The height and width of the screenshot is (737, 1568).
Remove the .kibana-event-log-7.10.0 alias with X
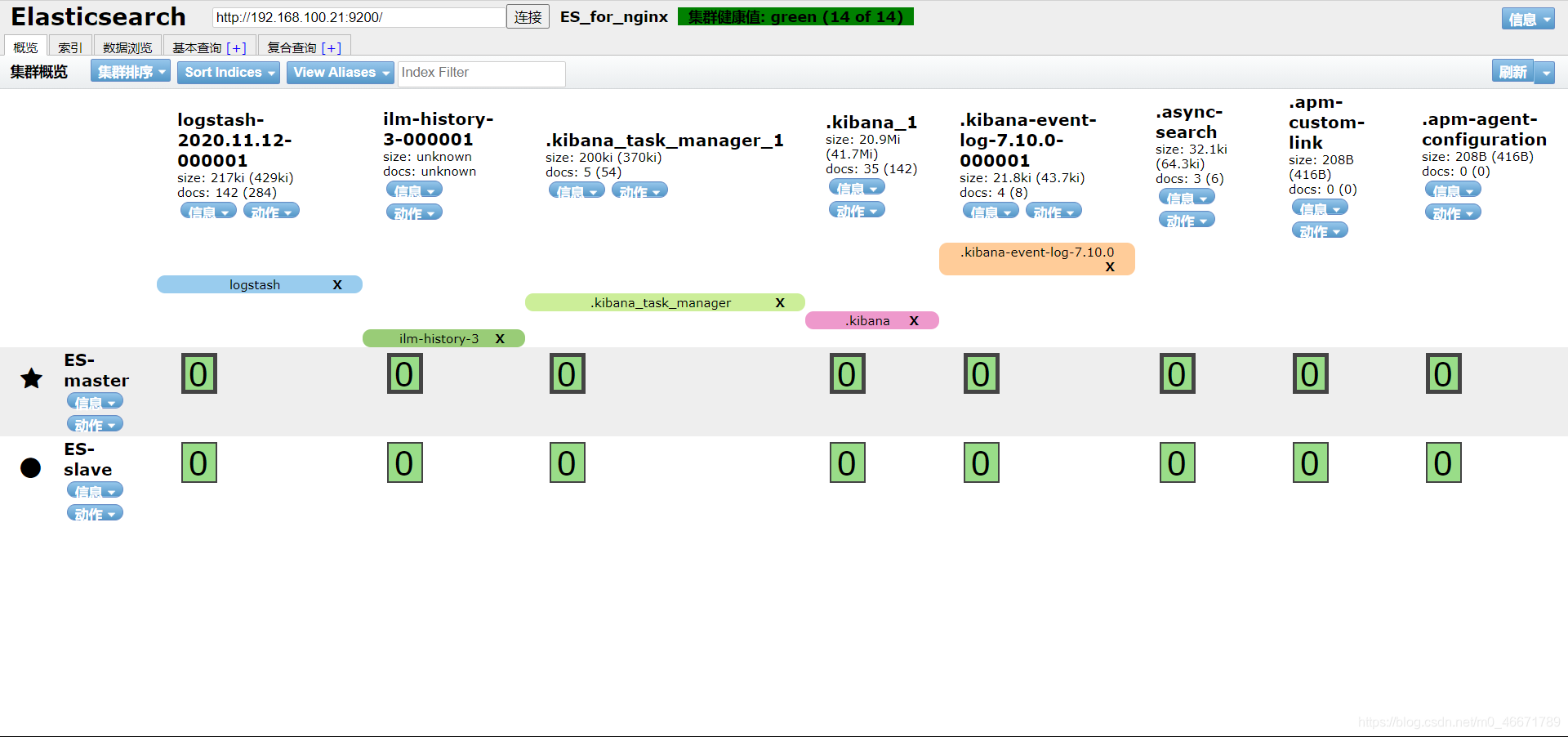coord(1110,266)
